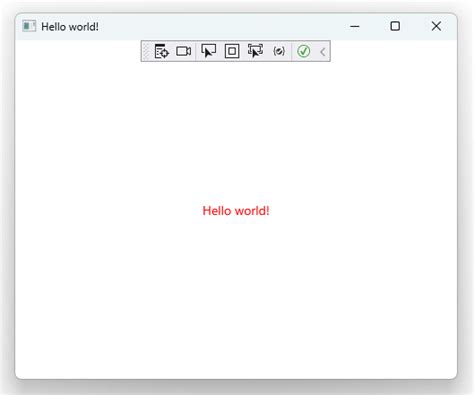The width and height of the screenshot is (474, 395).
Task: Click the green Hot Reload checkmark
Action: coord(303,51)
